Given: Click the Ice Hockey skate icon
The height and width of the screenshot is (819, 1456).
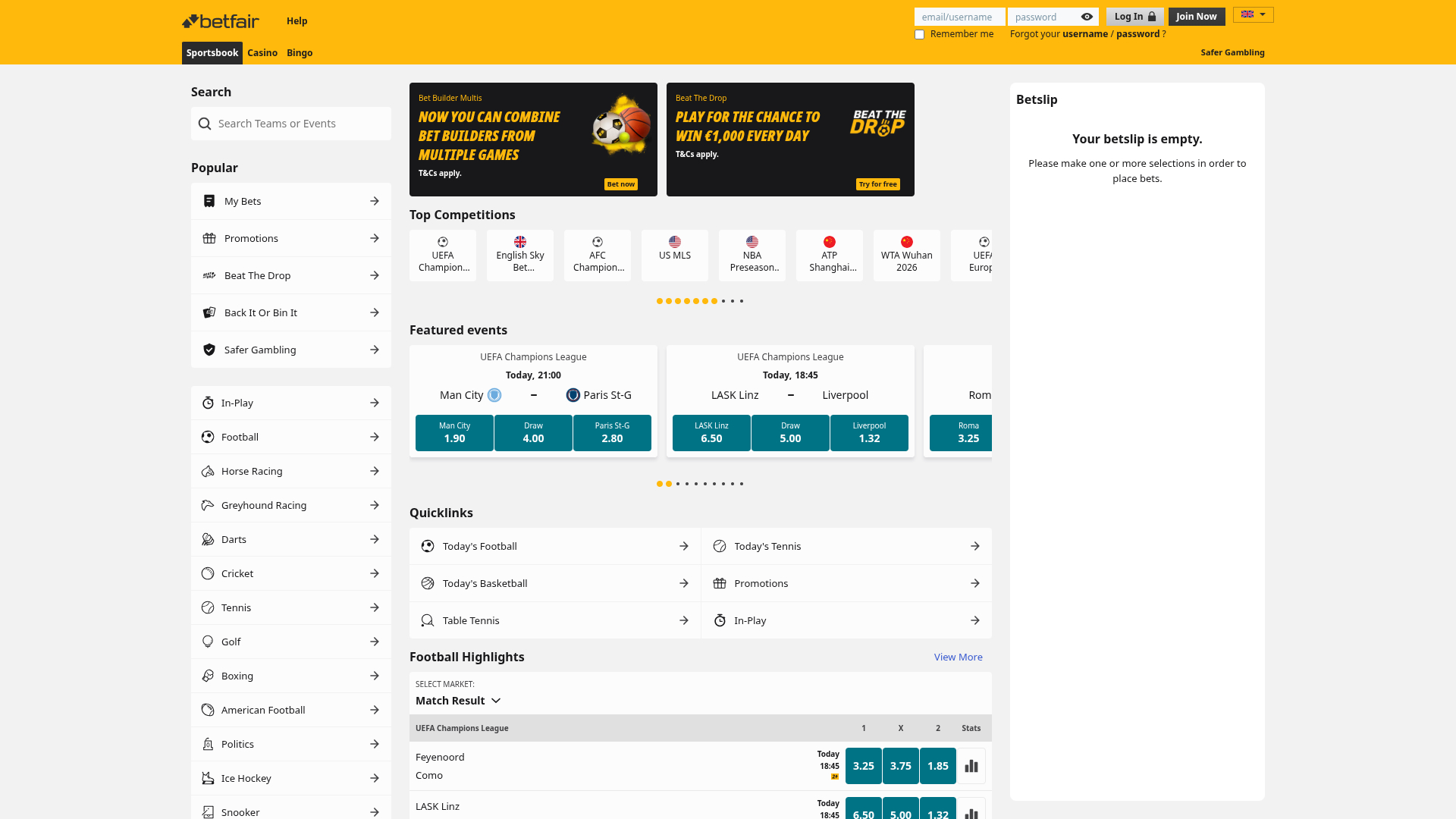Looking at the screenshot, I should tap(208, 778).
